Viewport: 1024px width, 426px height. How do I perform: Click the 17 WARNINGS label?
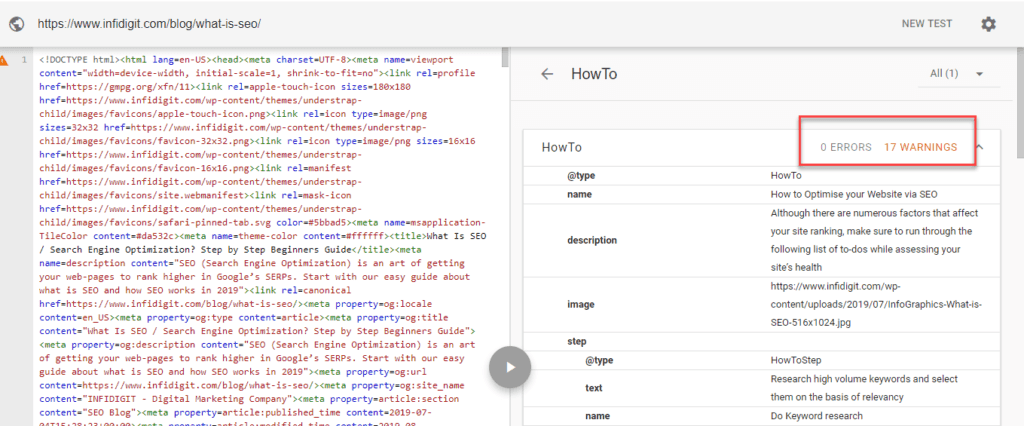pos(920,147)
